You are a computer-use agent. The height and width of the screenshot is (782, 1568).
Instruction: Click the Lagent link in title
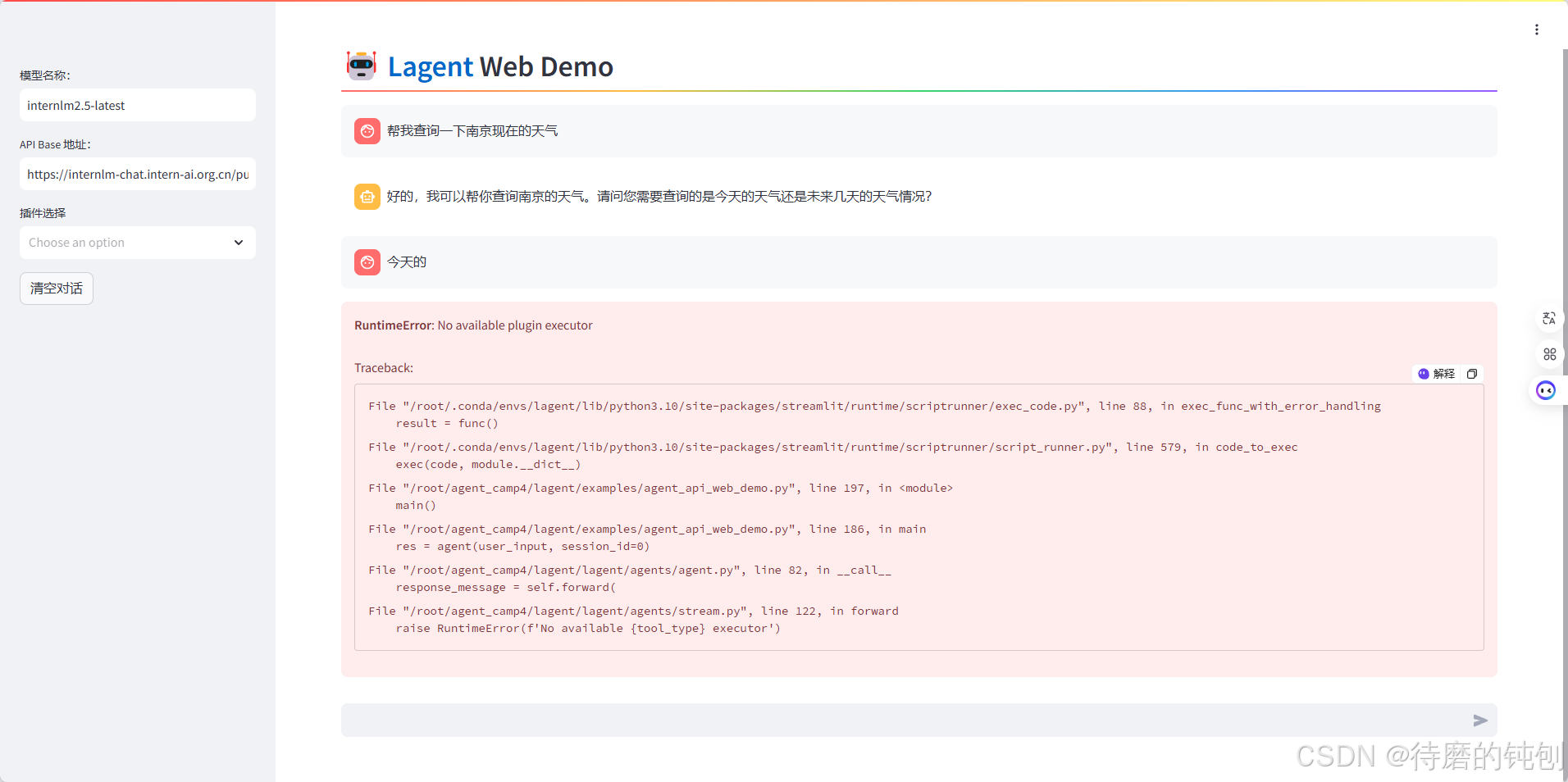[431, 66]
